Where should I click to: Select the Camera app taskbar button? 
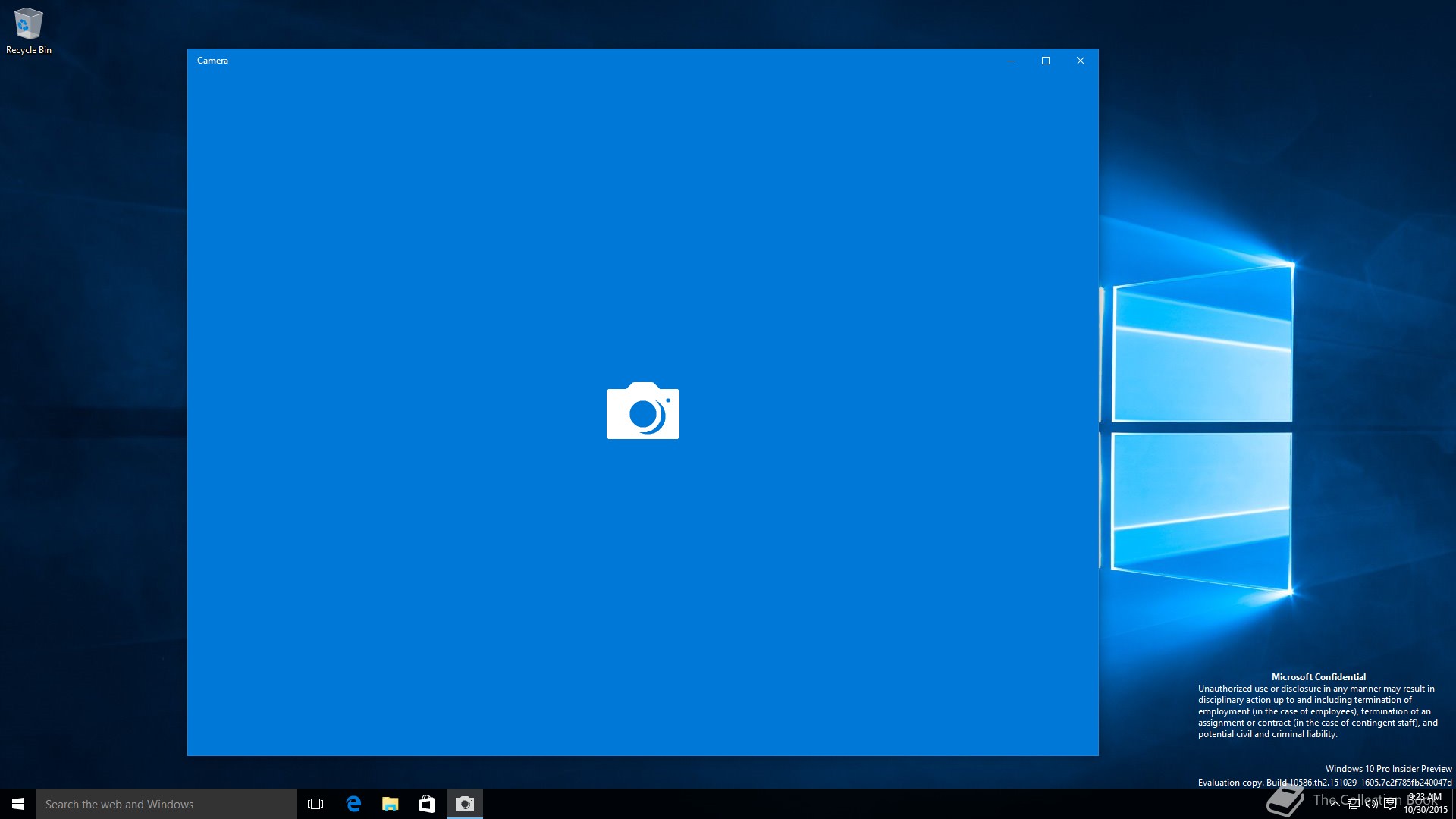(x=465, y=804)
